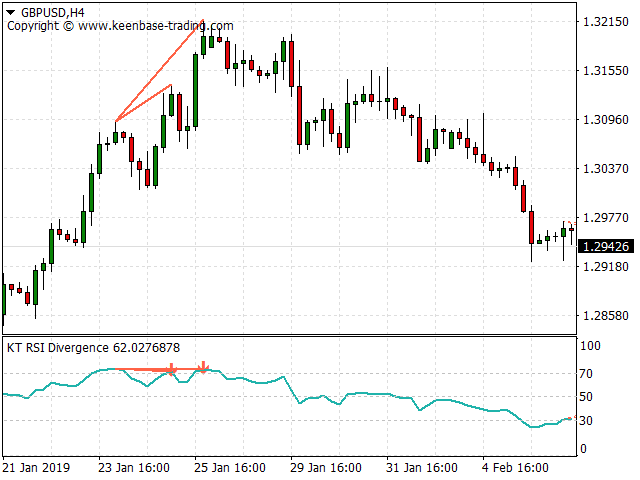Viewport: 640px width, 480px height.
Task: Click the RSI level 0 label
Action: (583, 449)
